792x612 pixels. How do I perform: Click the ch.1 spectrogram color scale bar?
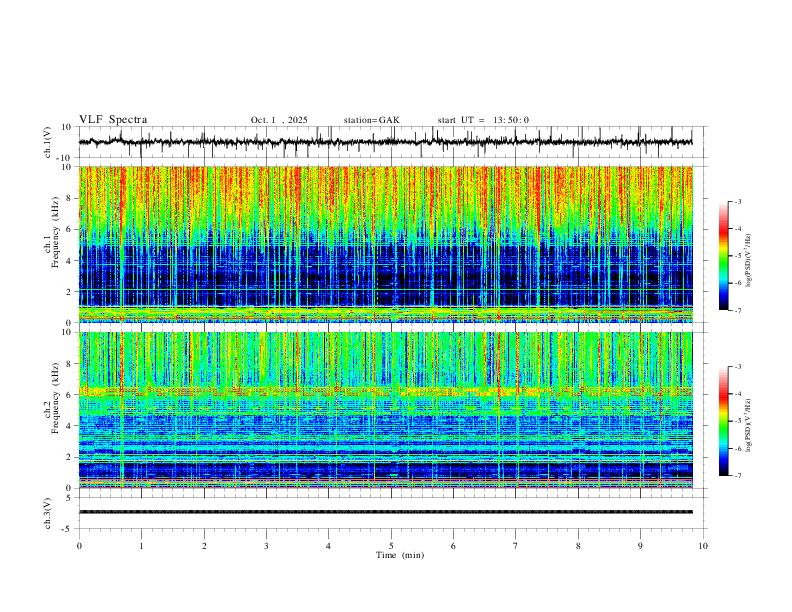723,256
